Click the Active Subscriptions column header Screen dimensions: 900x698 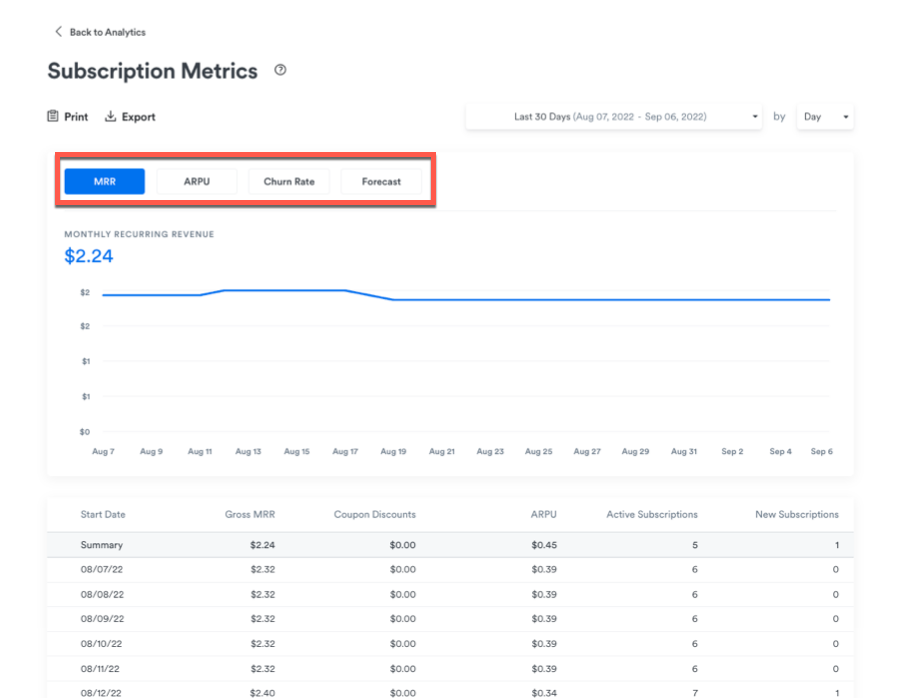coord(651,514)
